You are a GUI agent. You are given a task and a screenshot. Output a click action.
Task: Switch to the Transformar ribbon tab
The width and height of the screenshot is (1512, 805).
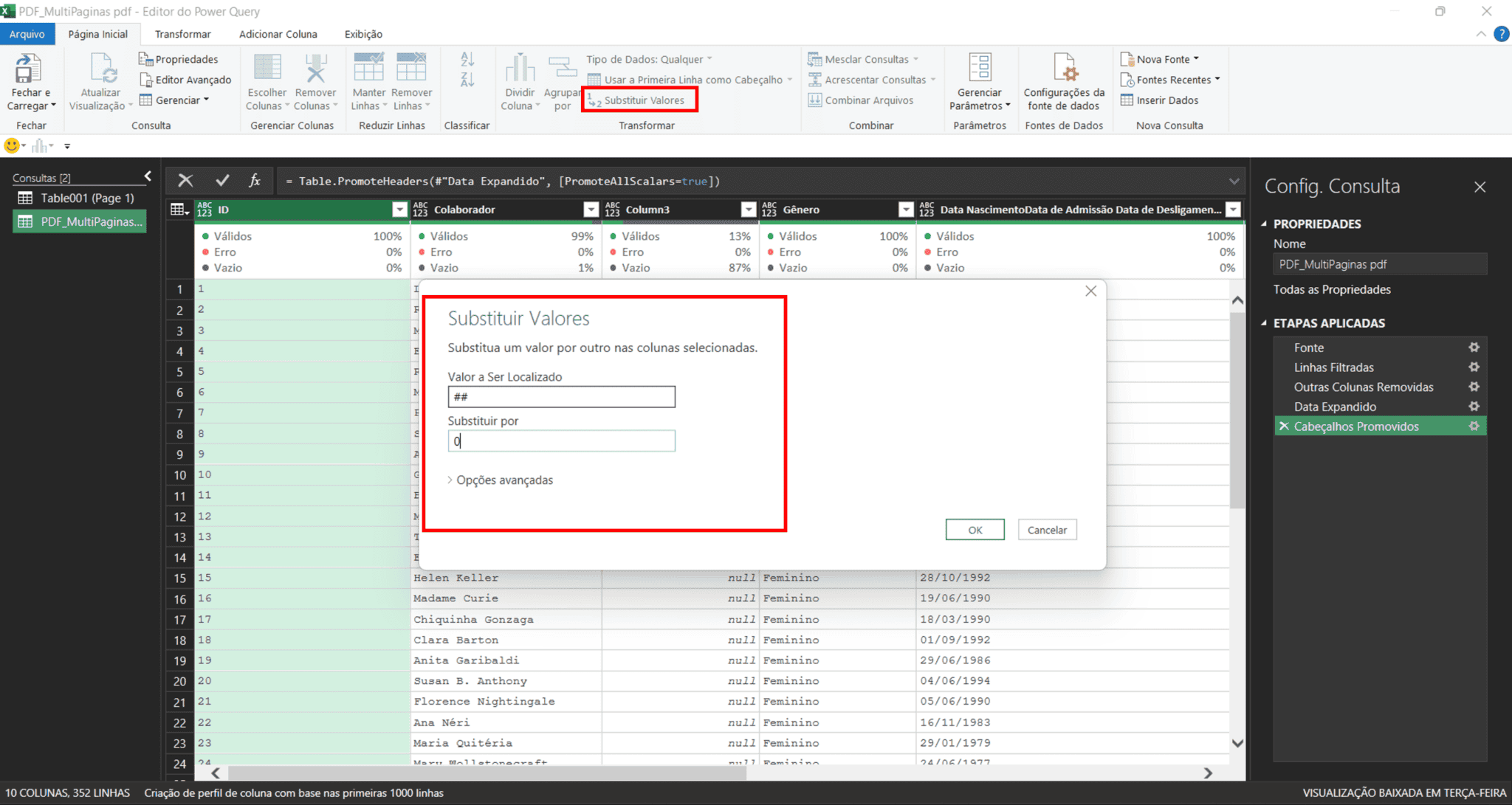coord(182,34)
